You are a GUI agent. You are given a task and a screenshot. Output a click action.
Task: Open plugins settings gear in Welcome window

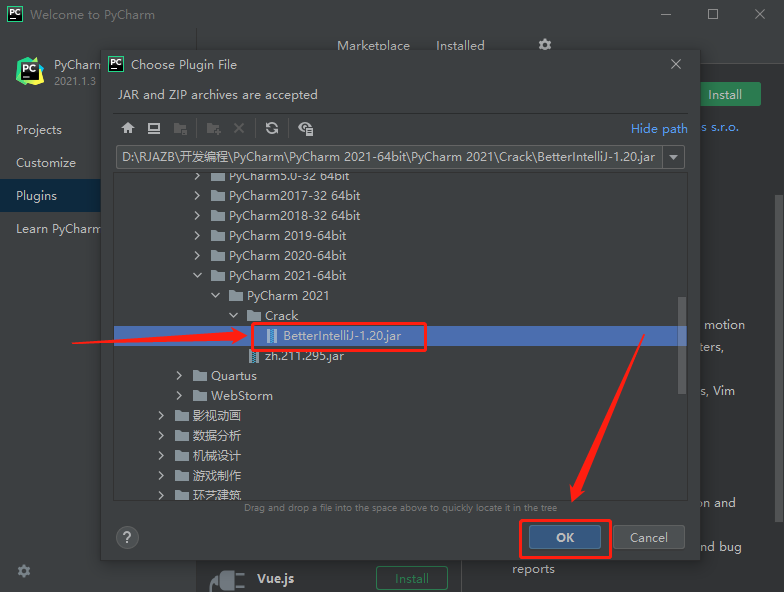[545, 44]
